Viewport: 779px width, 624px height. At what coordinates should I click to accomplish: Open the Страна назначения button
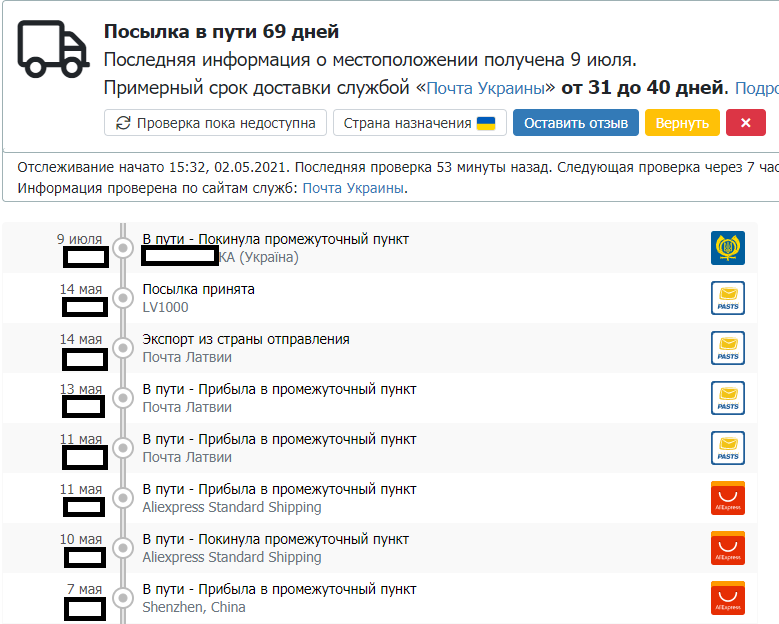[x=419, y=123]
